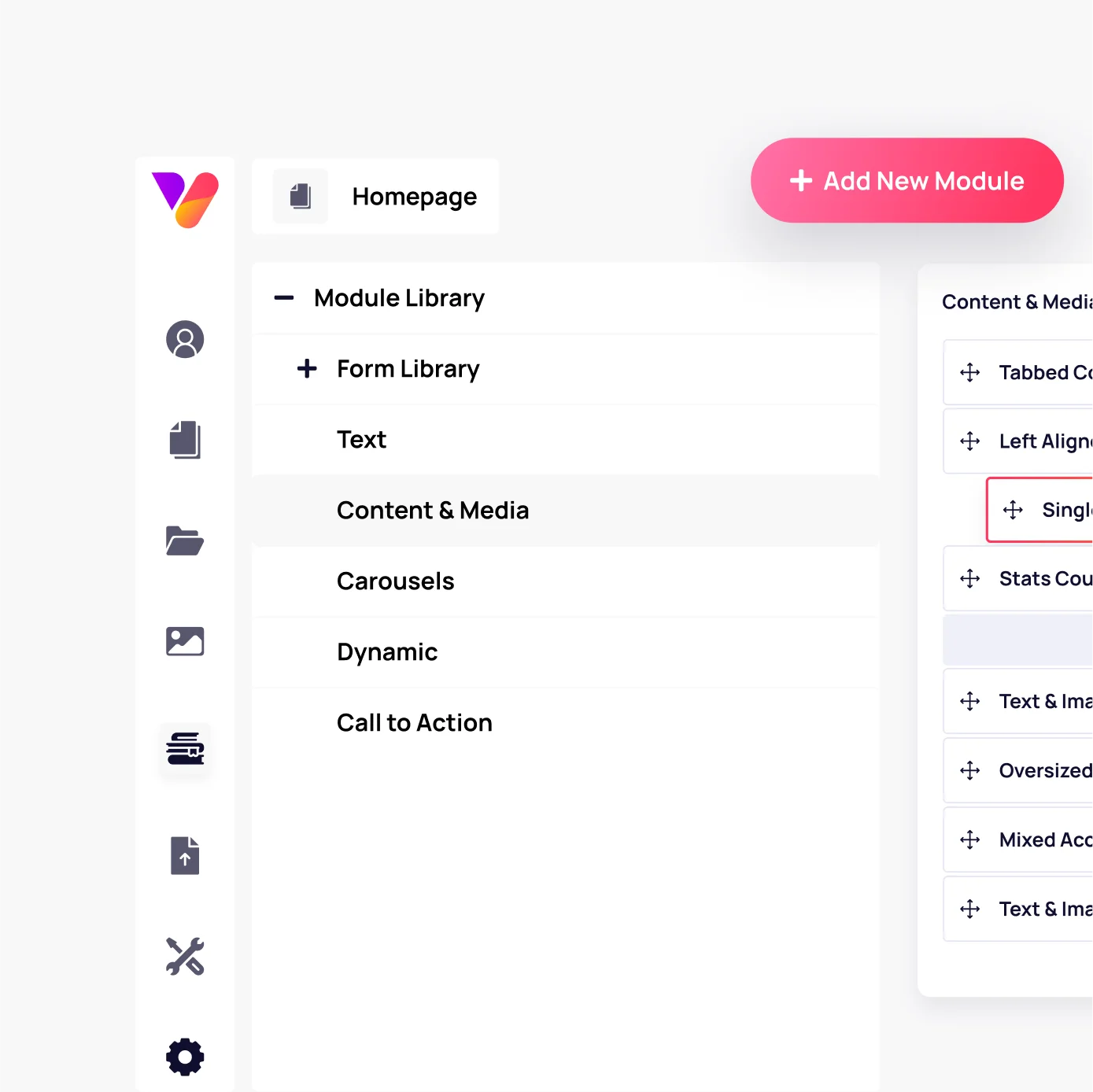1093x1092 pixels.
Task: Select the module library stack icon
Action: [185, 749]
